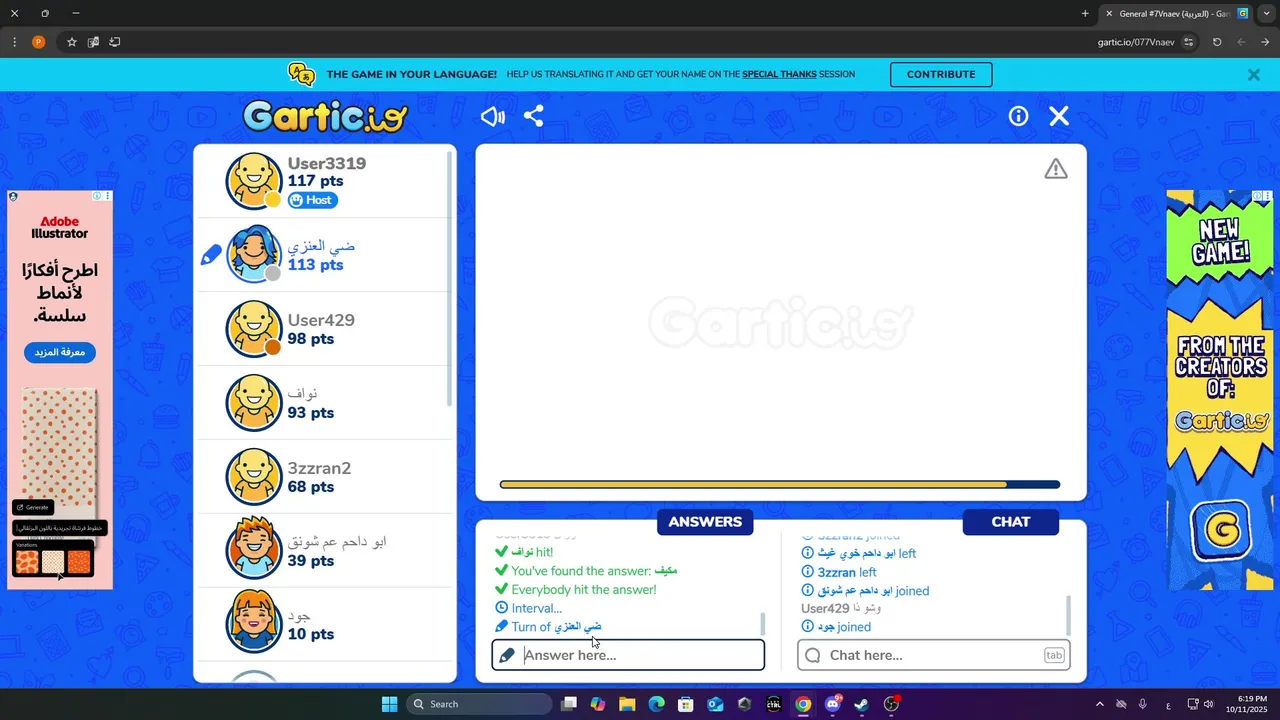This screenshot has height=720, width=1280.
Task: Click the "68 pts" score
Action: [x=311, y=487]
